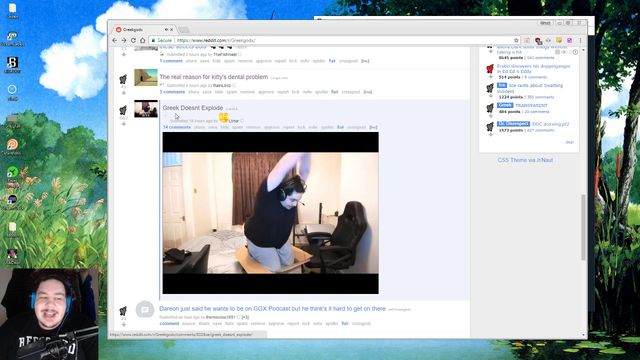Open the kitty's dental problem thumbnail
The width and height of the screenshot is (640, 360).
146,78
